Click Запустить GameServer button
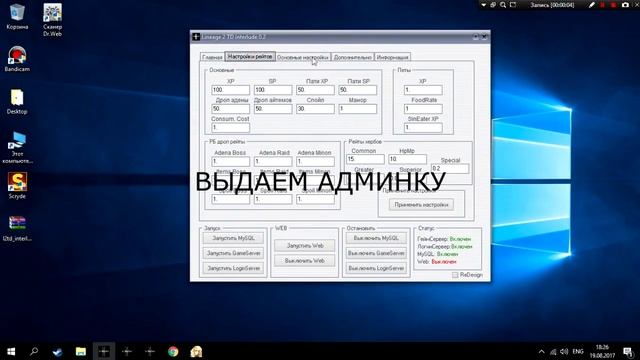Screen dimensions: 640x360 (x=233, y=253)
